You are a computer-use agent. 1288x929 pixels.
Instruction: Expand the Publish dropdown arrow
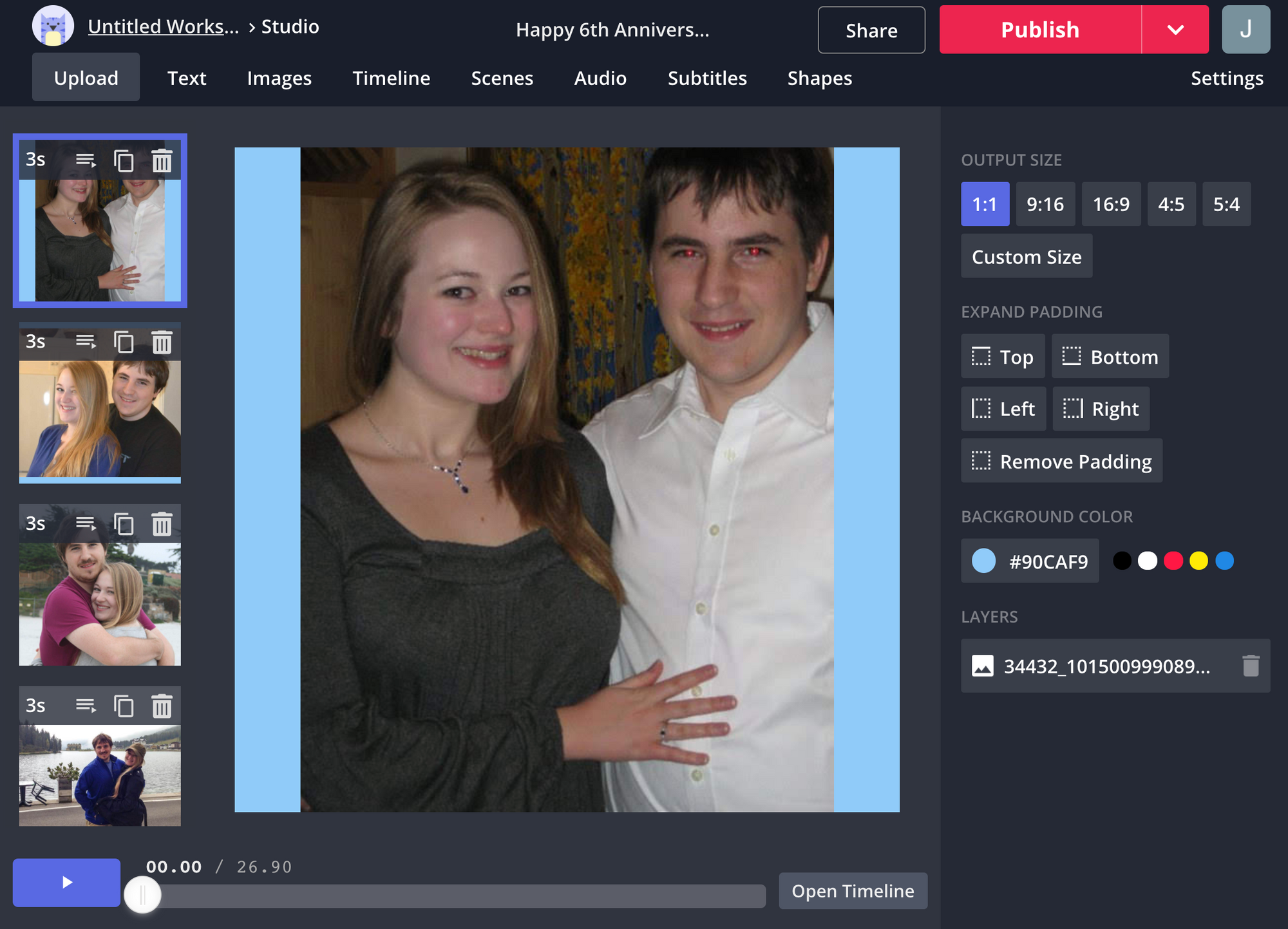click(x=1175, y=30)
